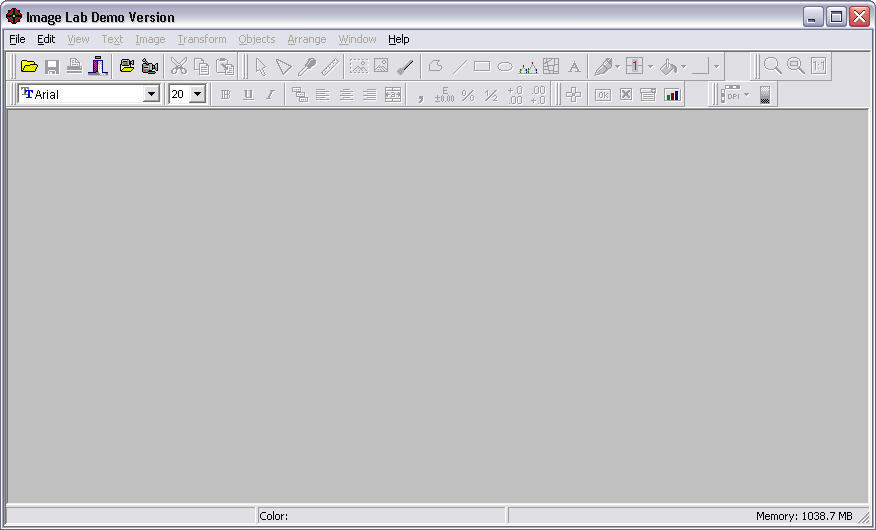This screenshot has width=876, height=530.
Task: Toggle underline text formatting
Action: click(248, 94)
